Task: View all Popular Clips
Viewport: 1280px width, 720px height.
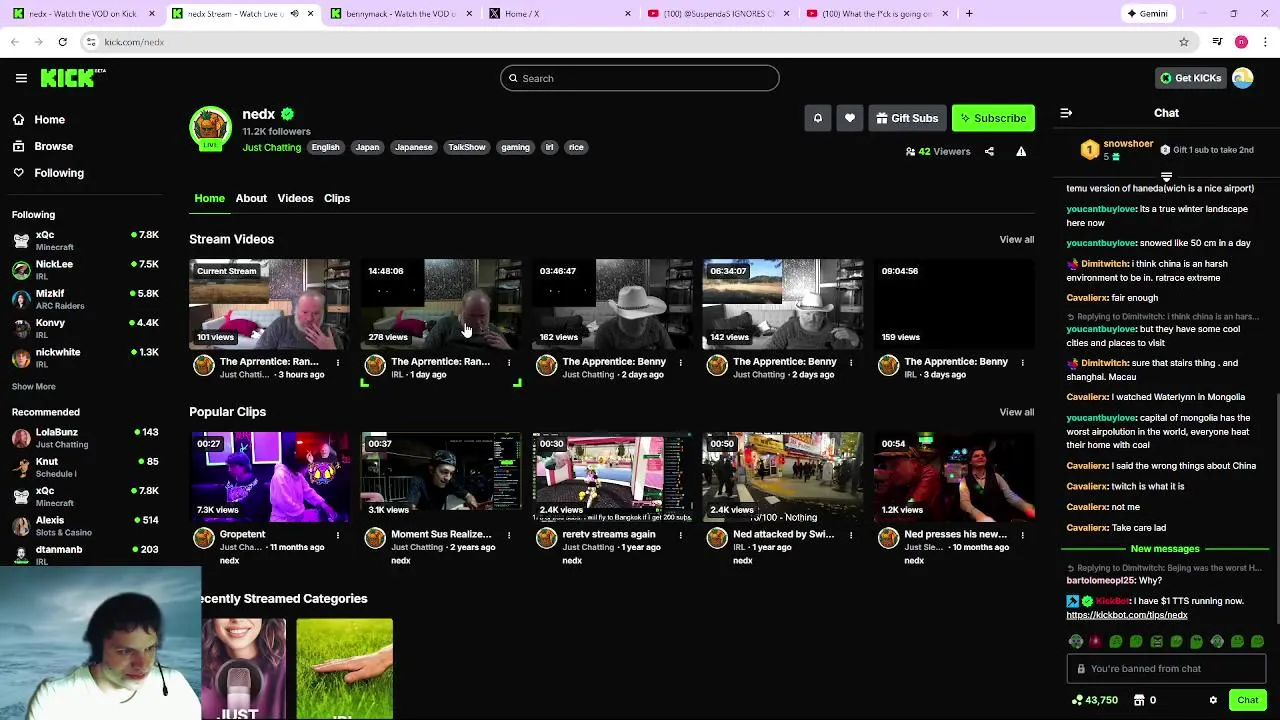Action: [x=1016, y=412]
